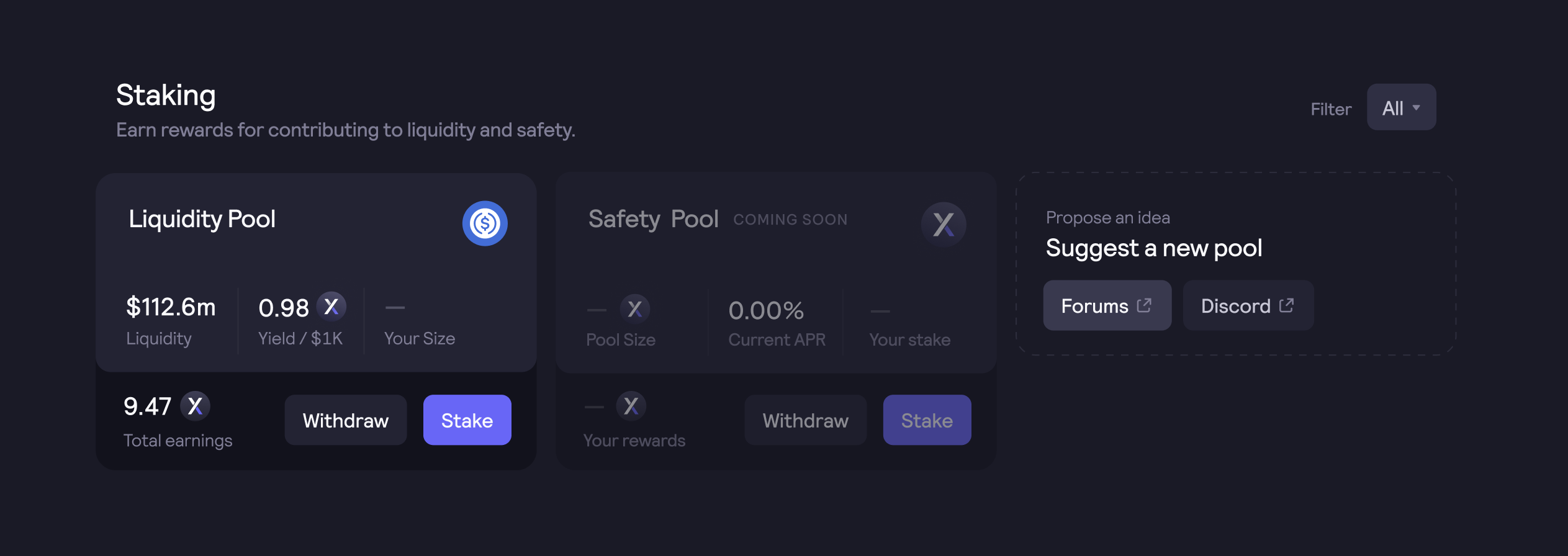Click the token icon above Your rewards
The image size is (1568, 556).
pyautogui.click(x=631, y=406)
